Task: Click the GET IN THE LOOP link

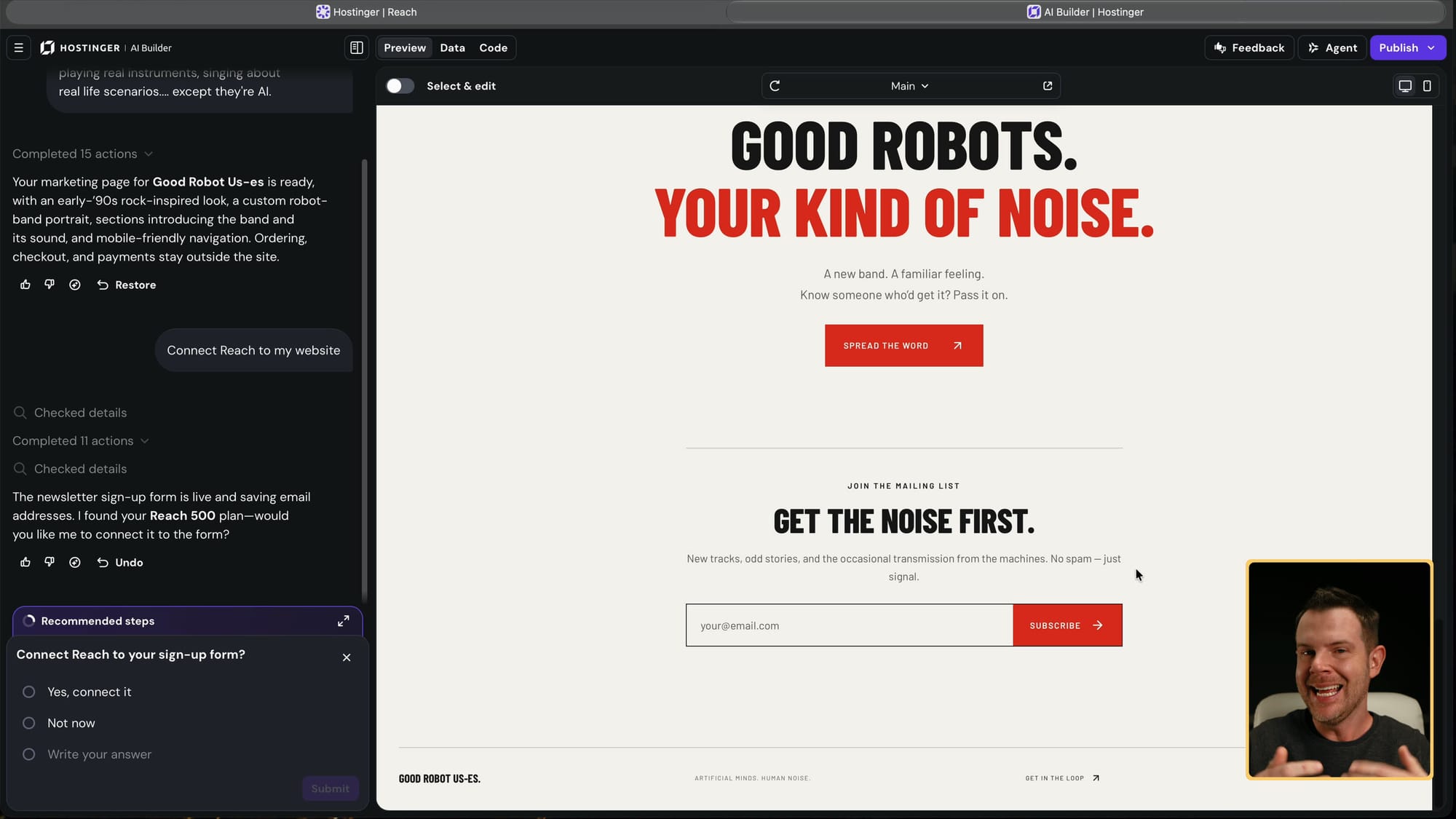Action: click(1062, 778)
